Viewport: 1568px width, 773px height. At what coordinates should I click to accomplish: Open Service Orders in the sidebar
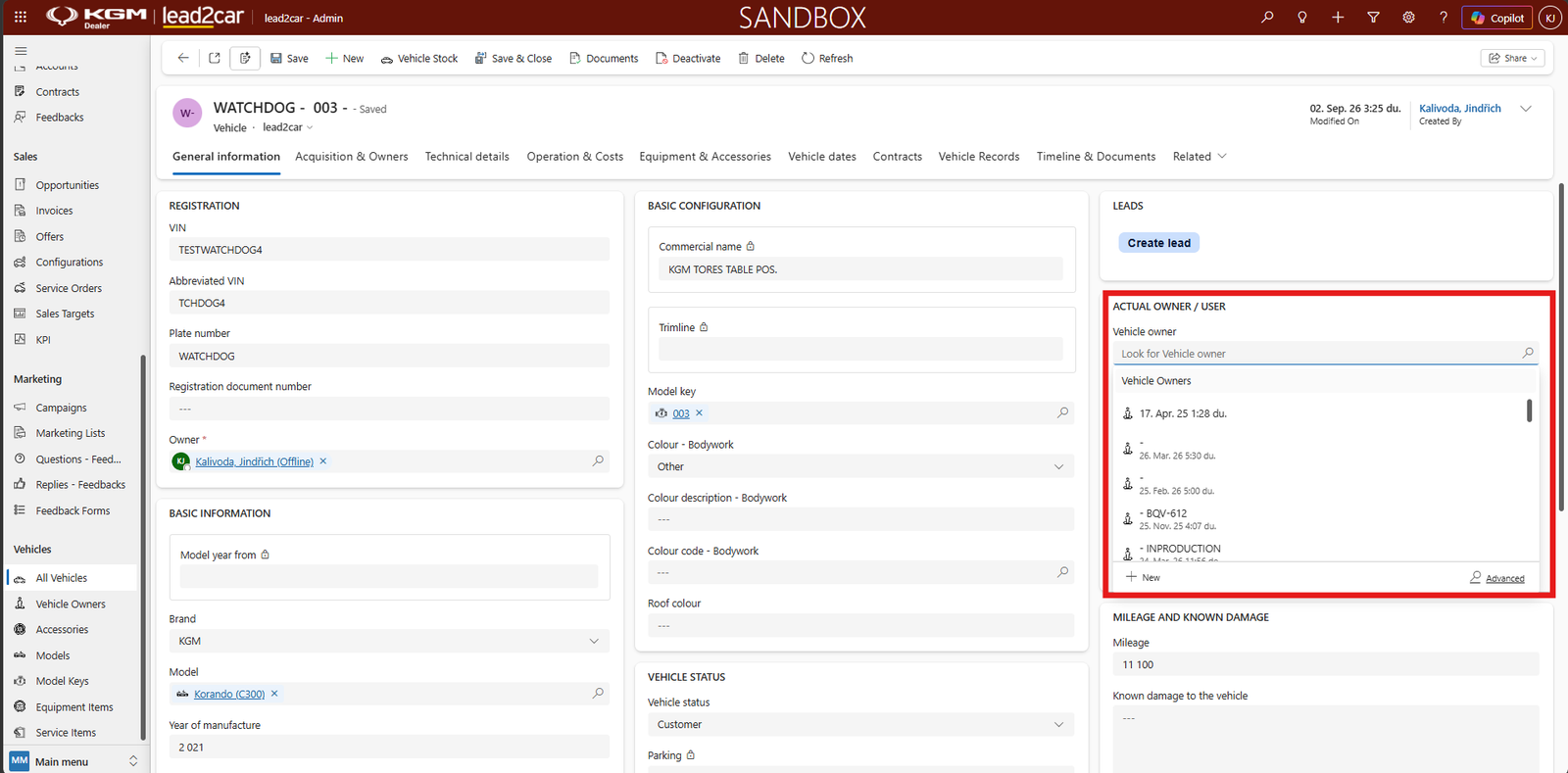pos(69,288)
